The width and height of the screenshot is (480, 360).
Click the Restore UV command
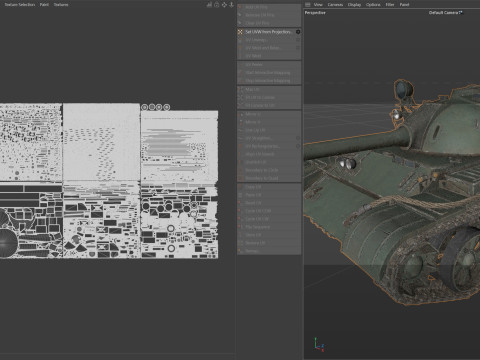coord(269,243)
